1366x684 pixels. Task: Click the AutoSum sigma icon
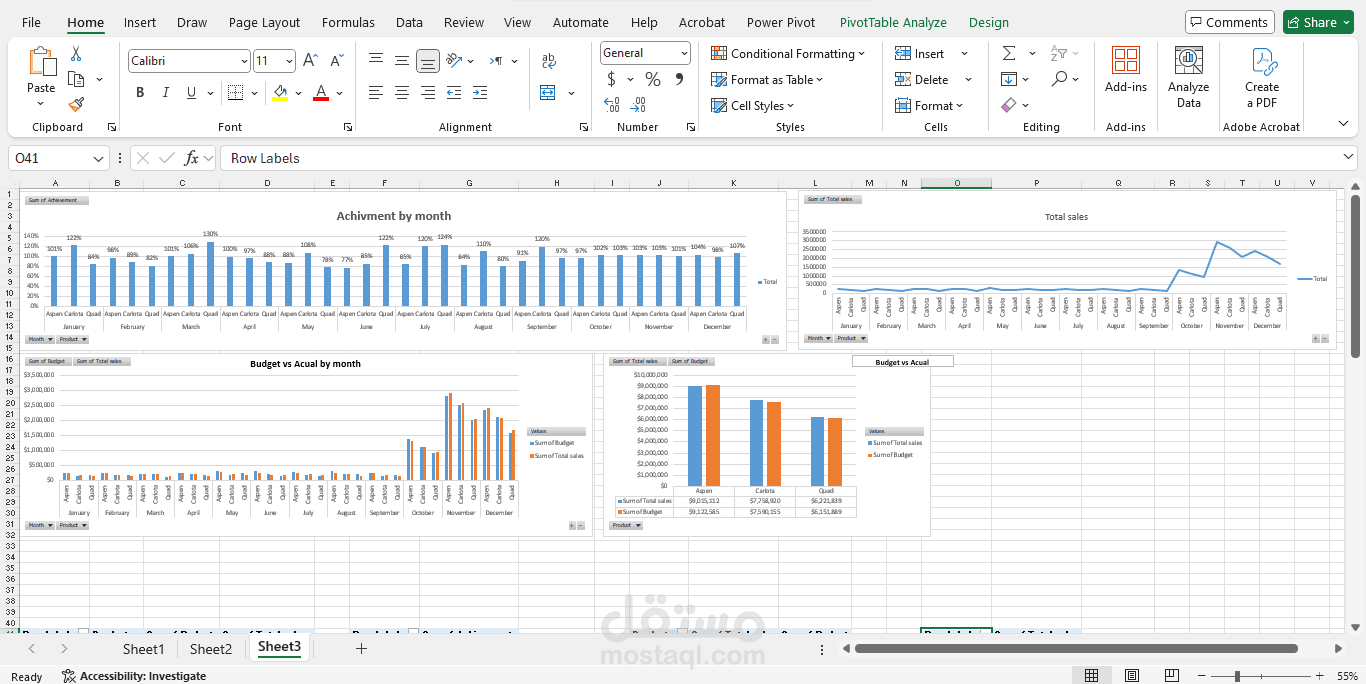tap(1009, 53)
